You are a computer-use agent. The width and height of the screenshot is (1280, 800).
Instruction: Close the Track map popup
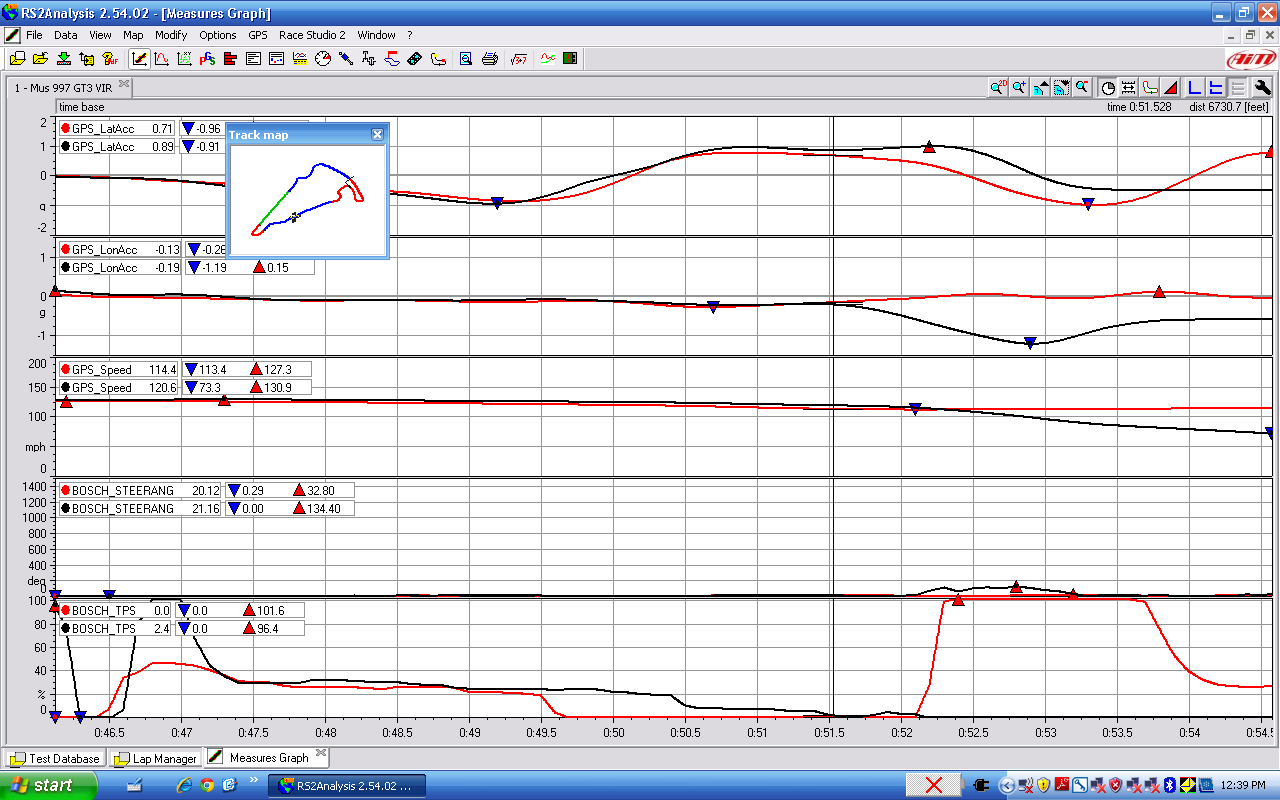pyautogui.click(x=377, y=135)
